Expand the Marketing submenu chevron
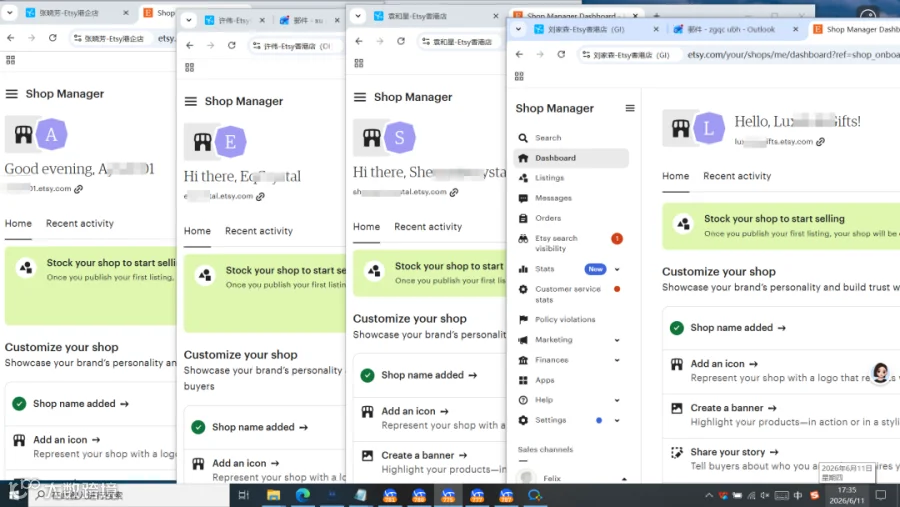The width and height of the screenshot is (900, 507). click(617, 340)
